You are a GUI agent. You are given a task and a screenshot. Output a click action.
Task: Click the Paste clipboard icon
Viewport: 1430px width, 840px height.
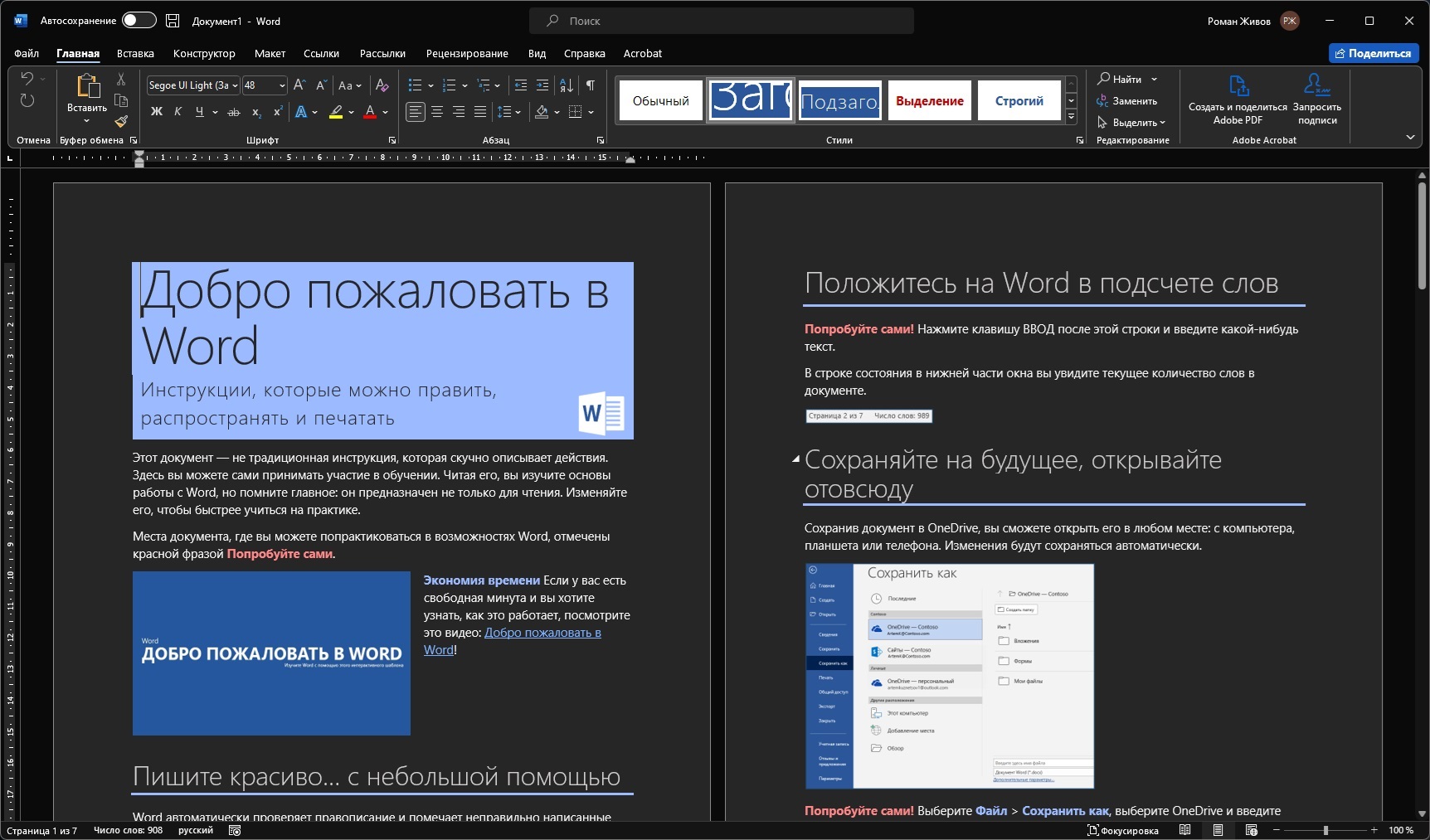coord(87,86)
